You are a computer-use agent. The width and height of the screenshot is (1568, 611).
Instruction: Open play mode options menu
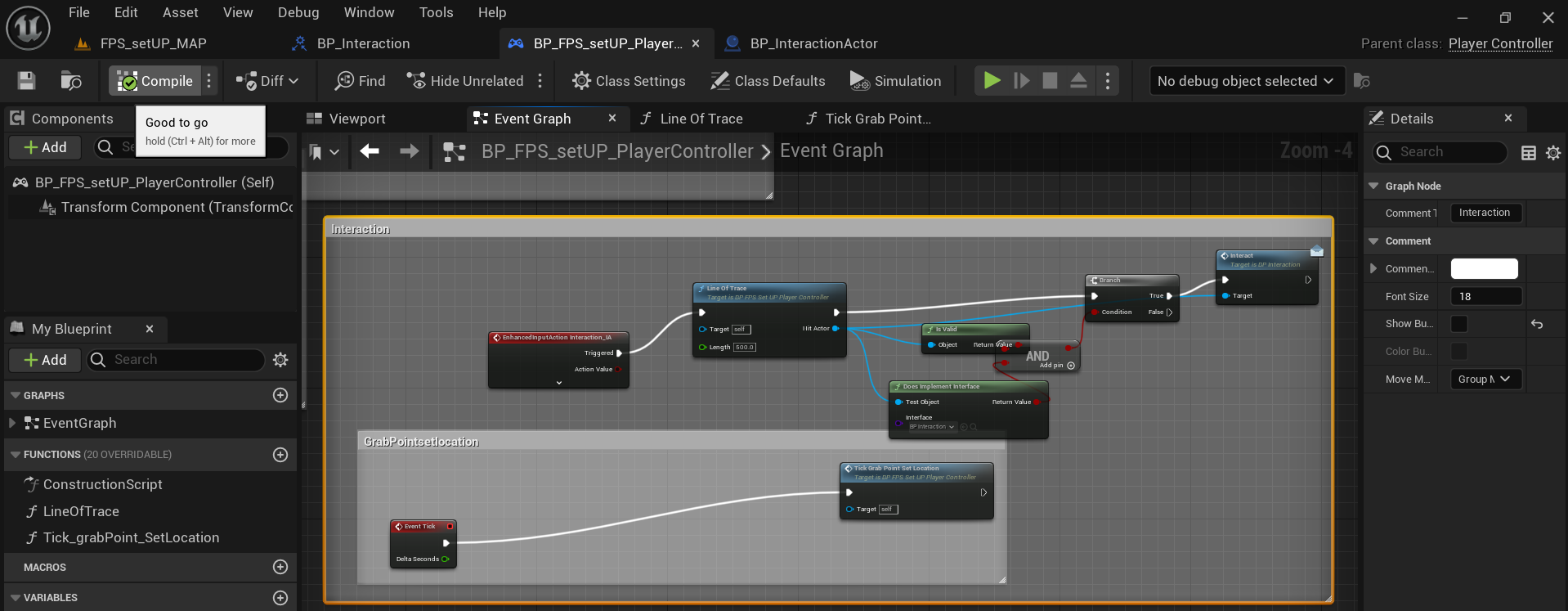(x=1108, y=81)
